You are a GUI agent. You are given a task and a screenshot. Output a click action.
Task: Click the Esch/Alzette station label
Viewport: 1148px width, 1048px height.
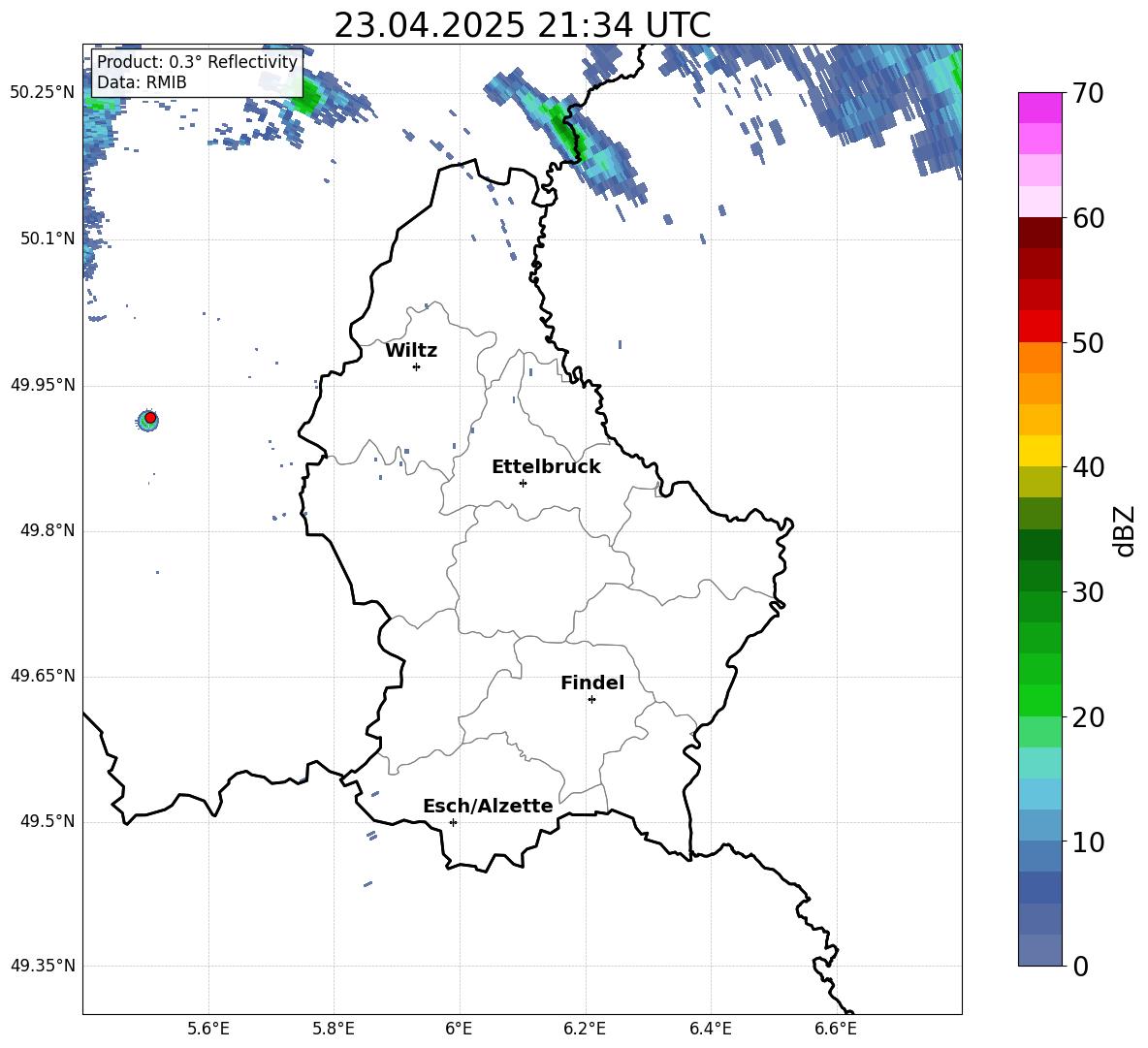pos(488,806)
